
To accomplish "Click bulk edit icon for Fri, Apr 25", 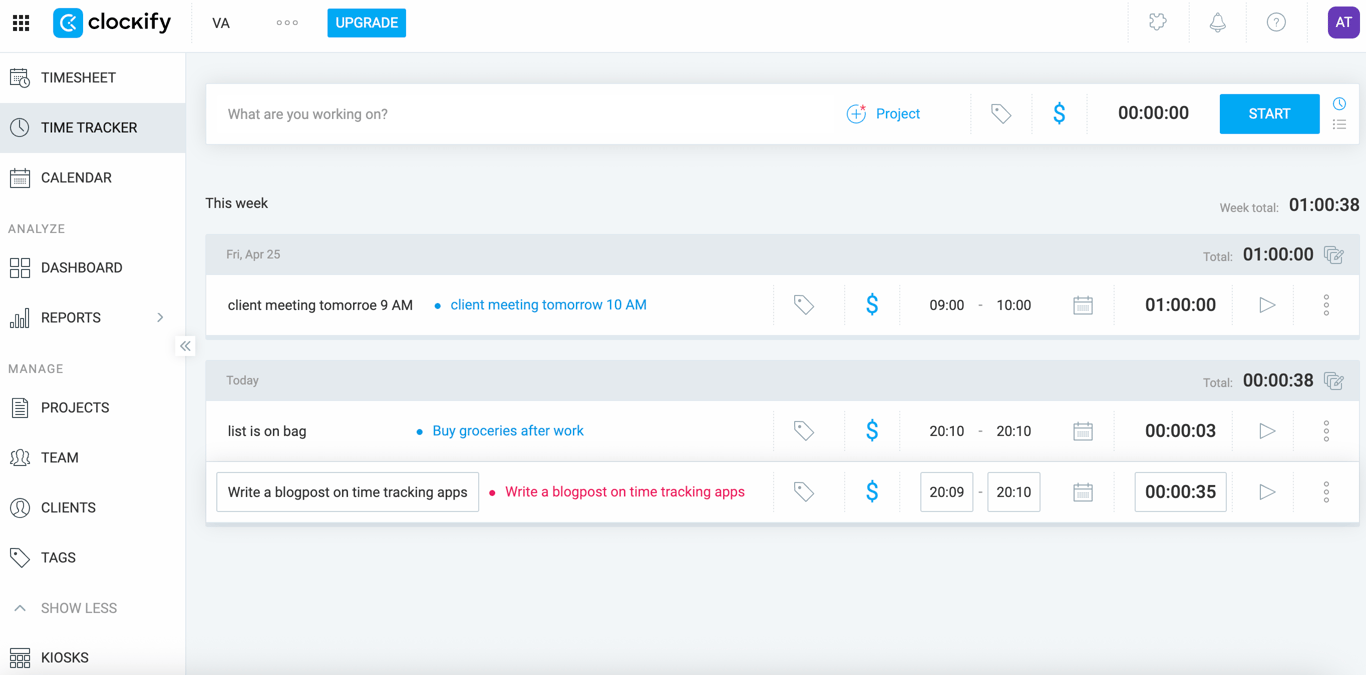I will click(1334, 255).
